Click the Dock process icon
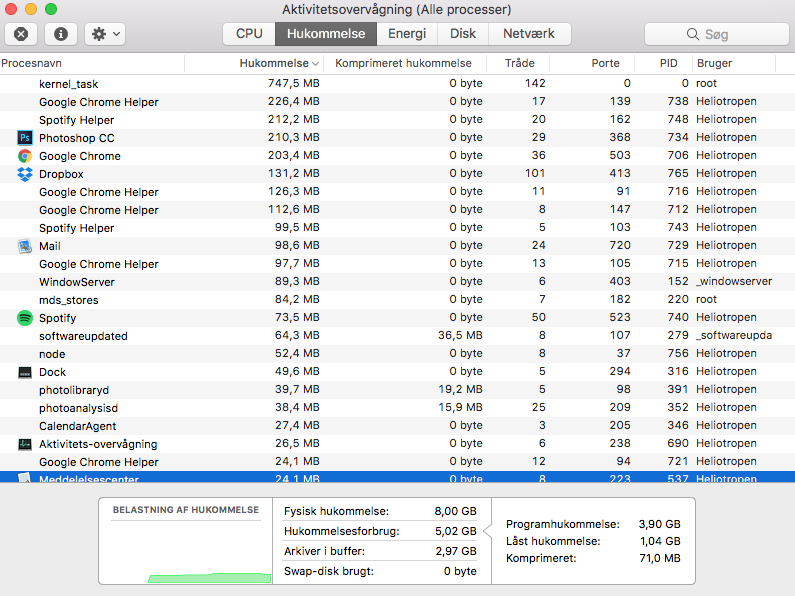795x596 pixels. pyautogui.click(x=24, y=372)
